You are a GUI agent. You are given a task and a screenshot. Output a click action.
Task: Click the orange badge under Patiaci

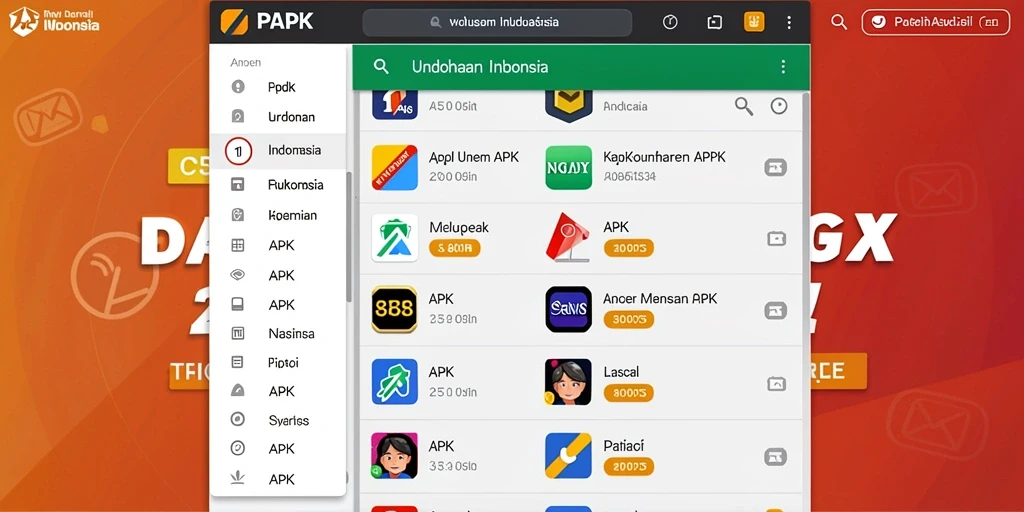629,466
